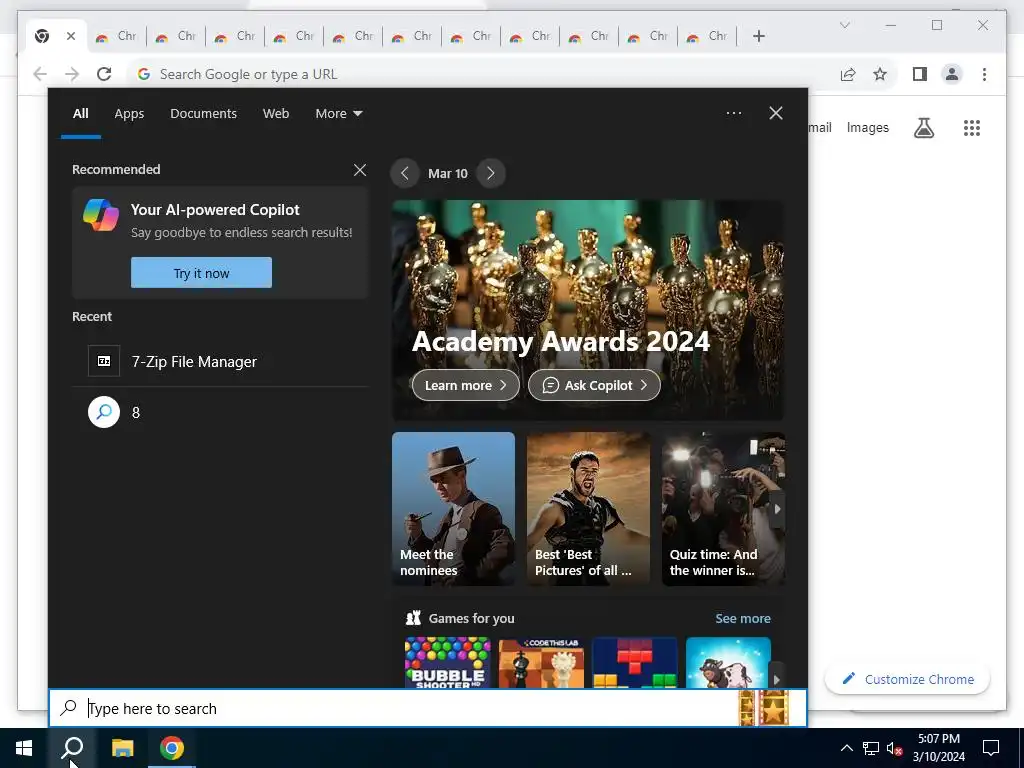Click Try it now Copilot button
The width and height of the screenshot is (1024, 768).
click(x=201, y=272)
